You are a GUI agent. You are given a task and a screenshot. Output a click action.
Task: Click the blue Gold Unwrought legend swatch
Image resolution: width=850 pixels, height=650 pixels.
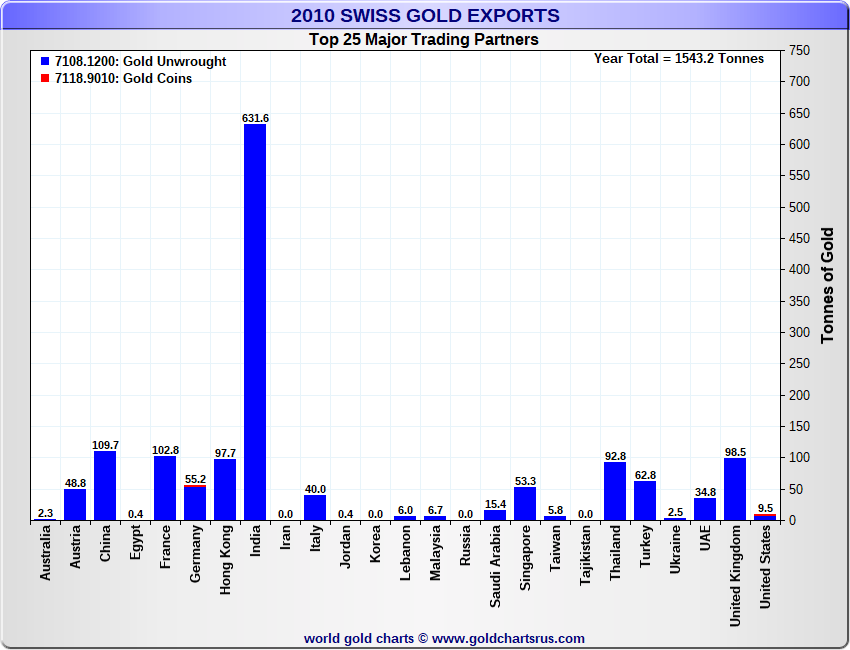[45, 61]
